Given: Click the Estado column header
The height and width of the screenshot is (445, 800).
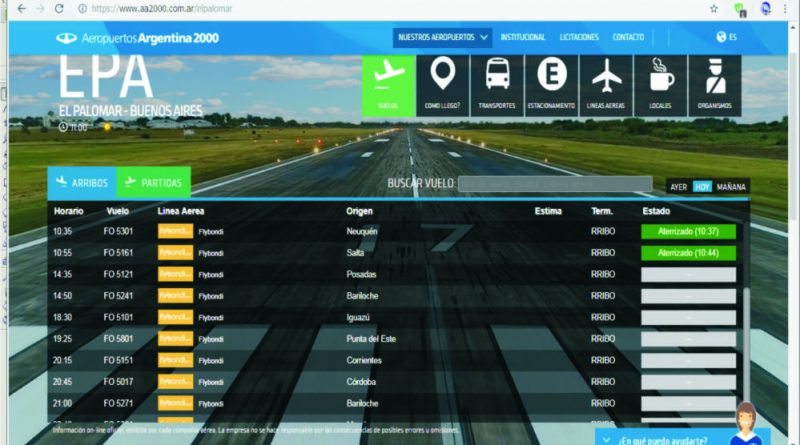Looking at the screenshot, I should tap(656, 211).
